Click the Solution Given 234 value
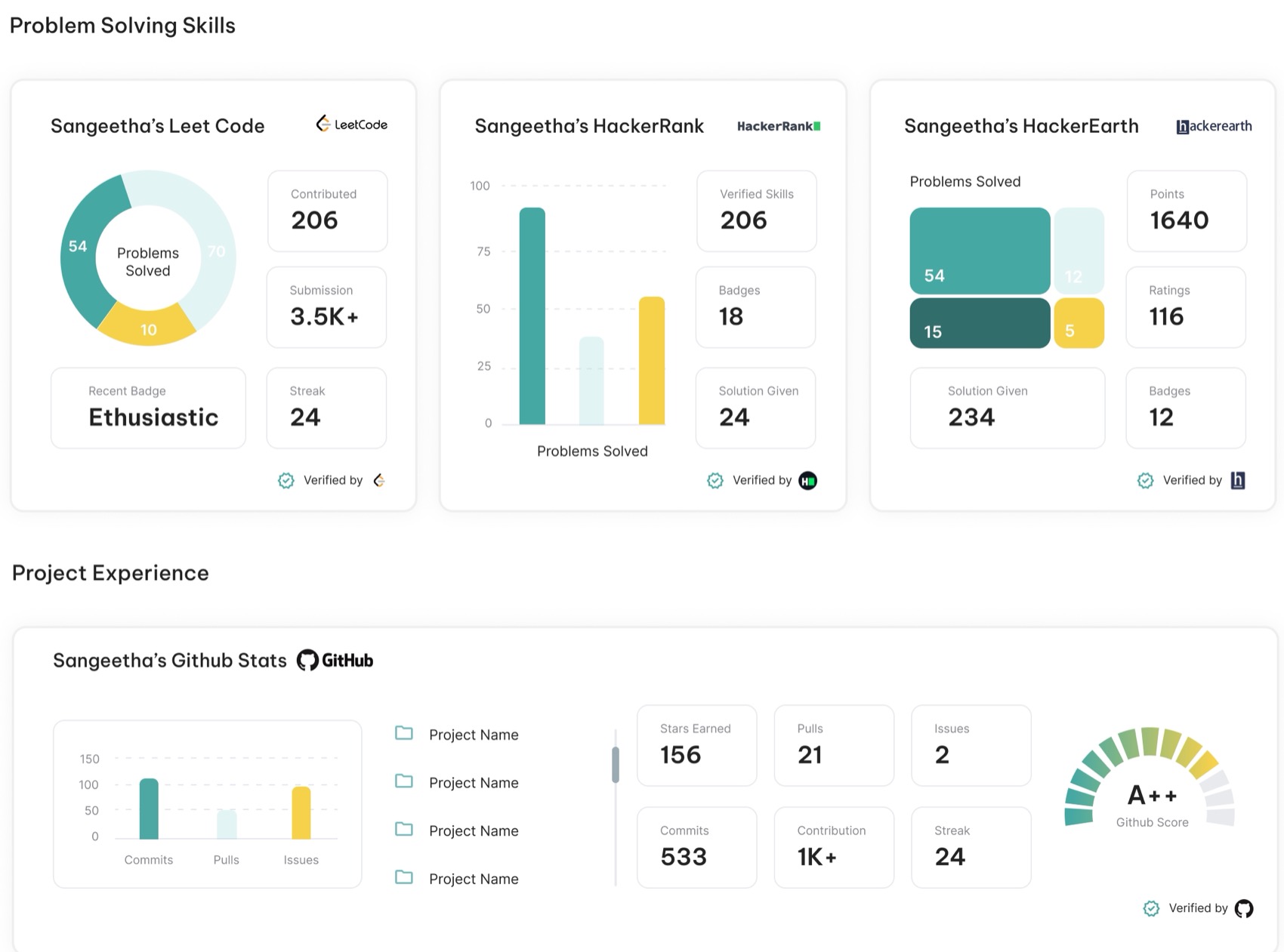The image size is (1284, 952). coord(971,417)
